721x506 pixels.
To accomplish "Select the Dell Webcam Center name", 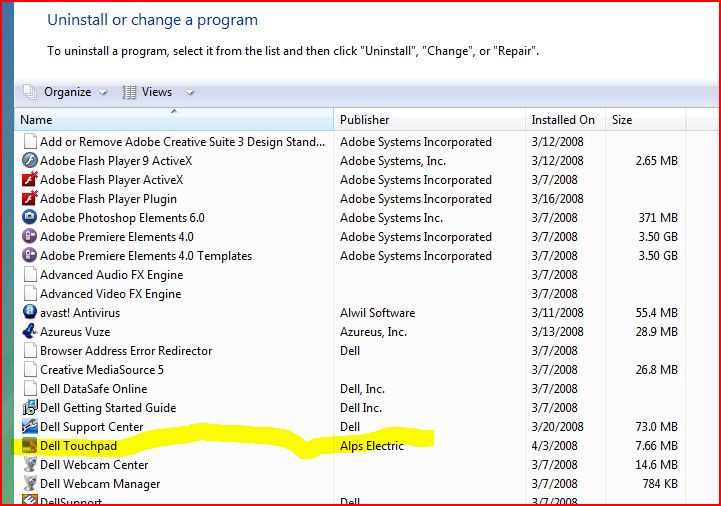I will (94, 465).
